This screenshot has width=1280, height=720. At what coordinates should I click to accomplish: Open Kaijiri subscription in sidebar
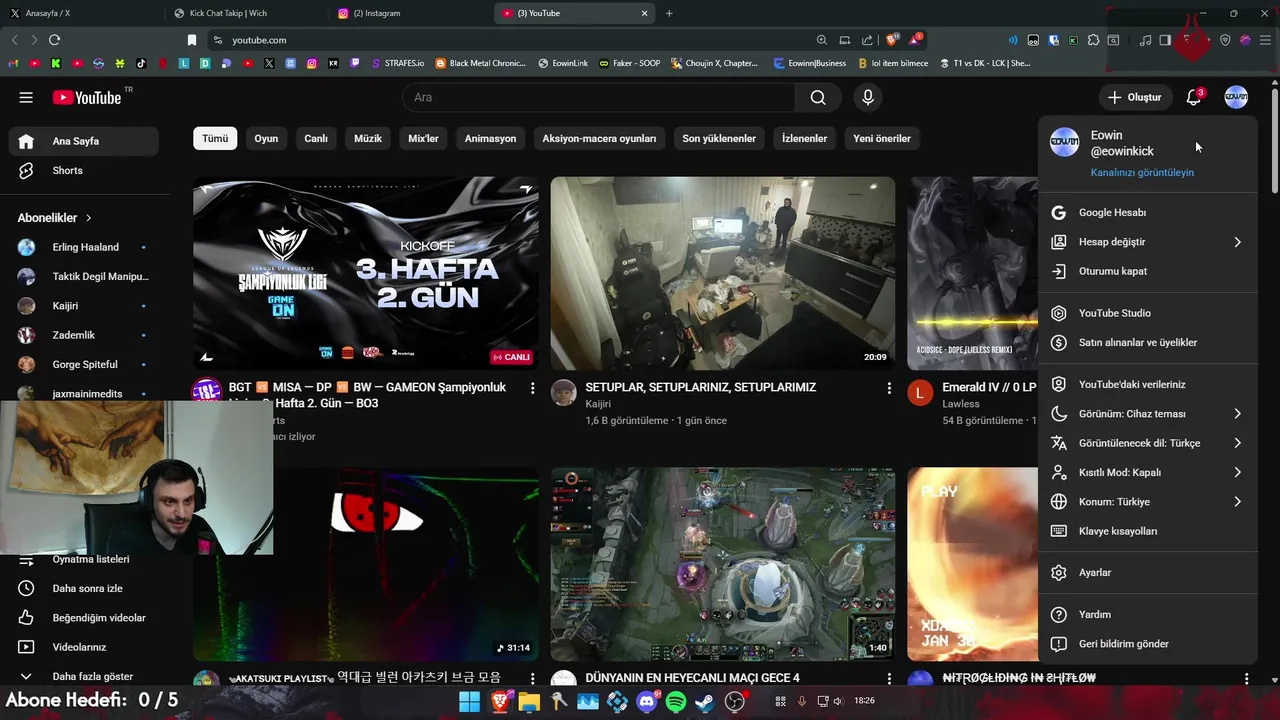[83, 306]
